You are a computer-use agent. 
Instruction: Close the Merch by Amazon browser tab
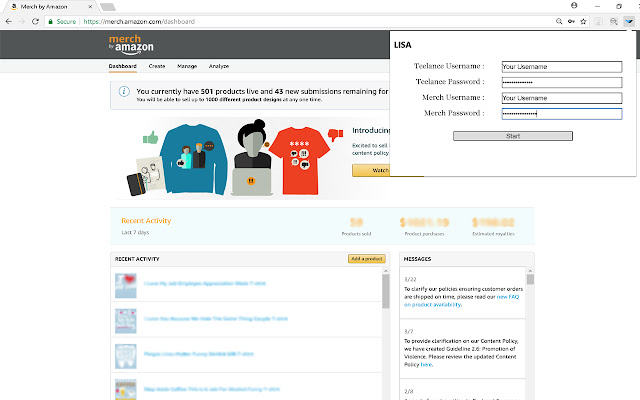point(90,7)
